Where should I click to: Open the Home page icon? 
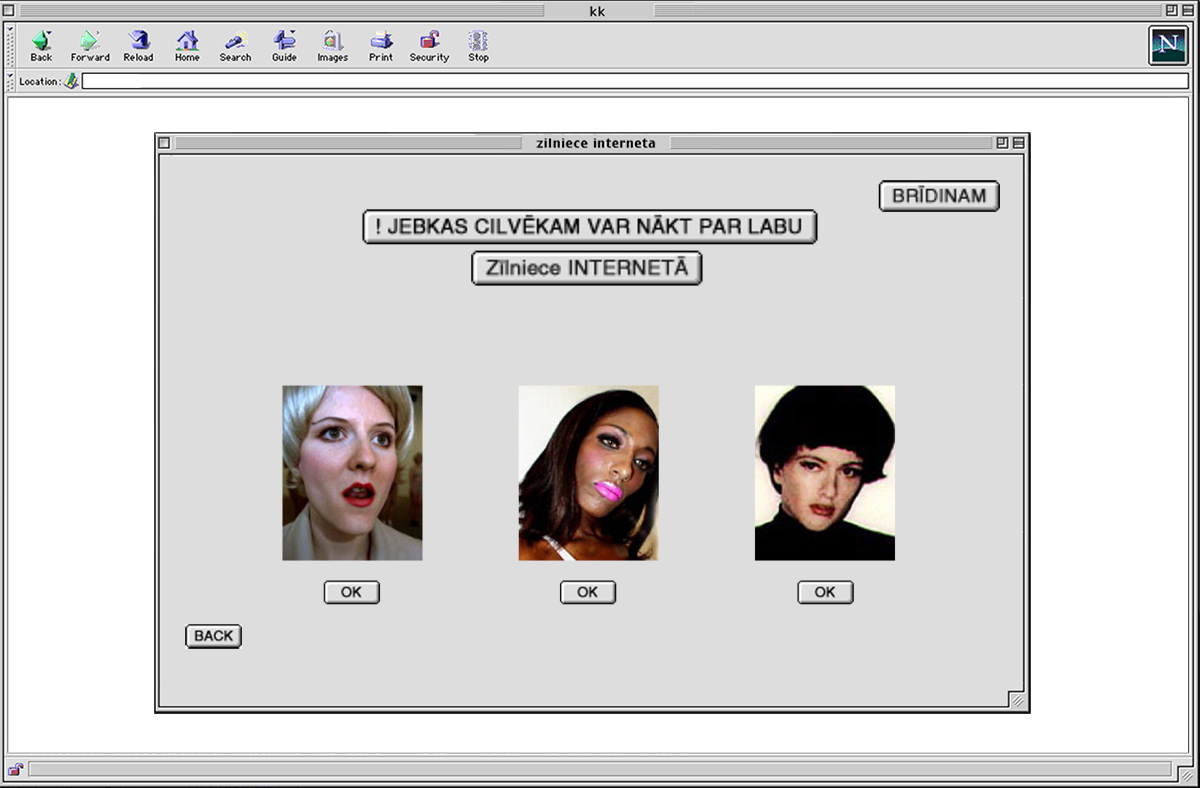tap(187, 46)
